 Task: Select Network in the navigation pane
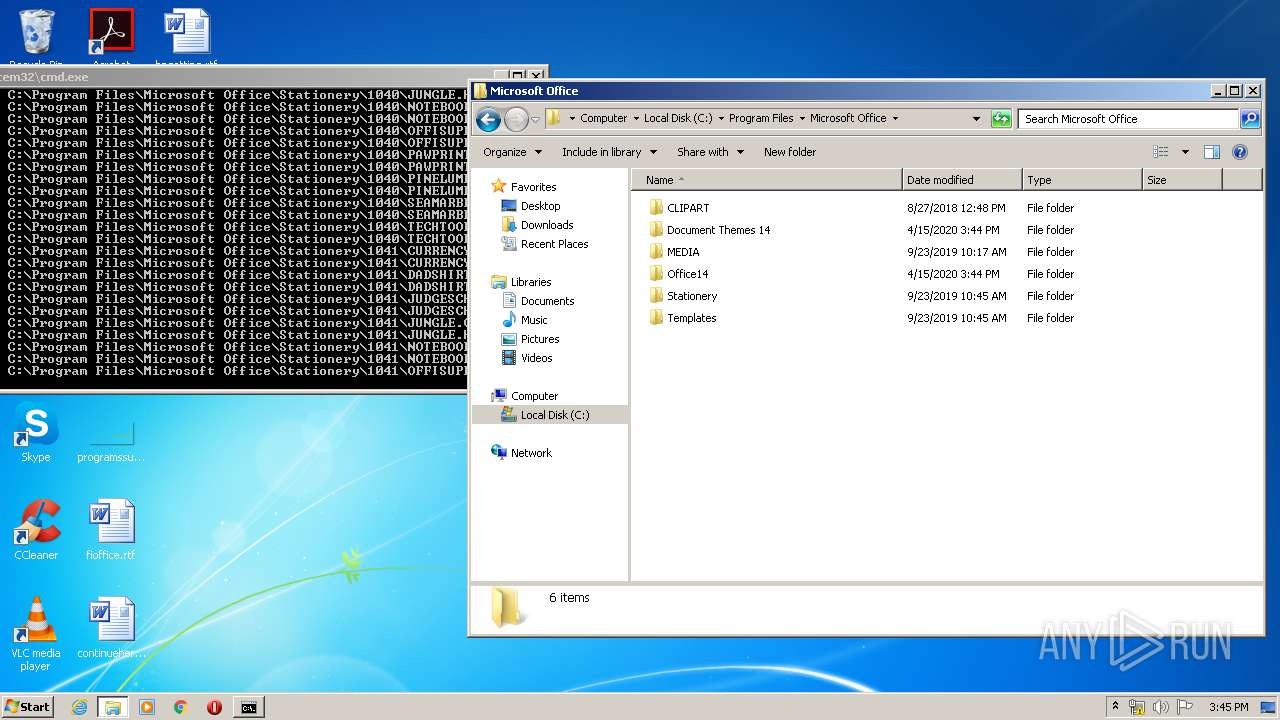point(531,453)
